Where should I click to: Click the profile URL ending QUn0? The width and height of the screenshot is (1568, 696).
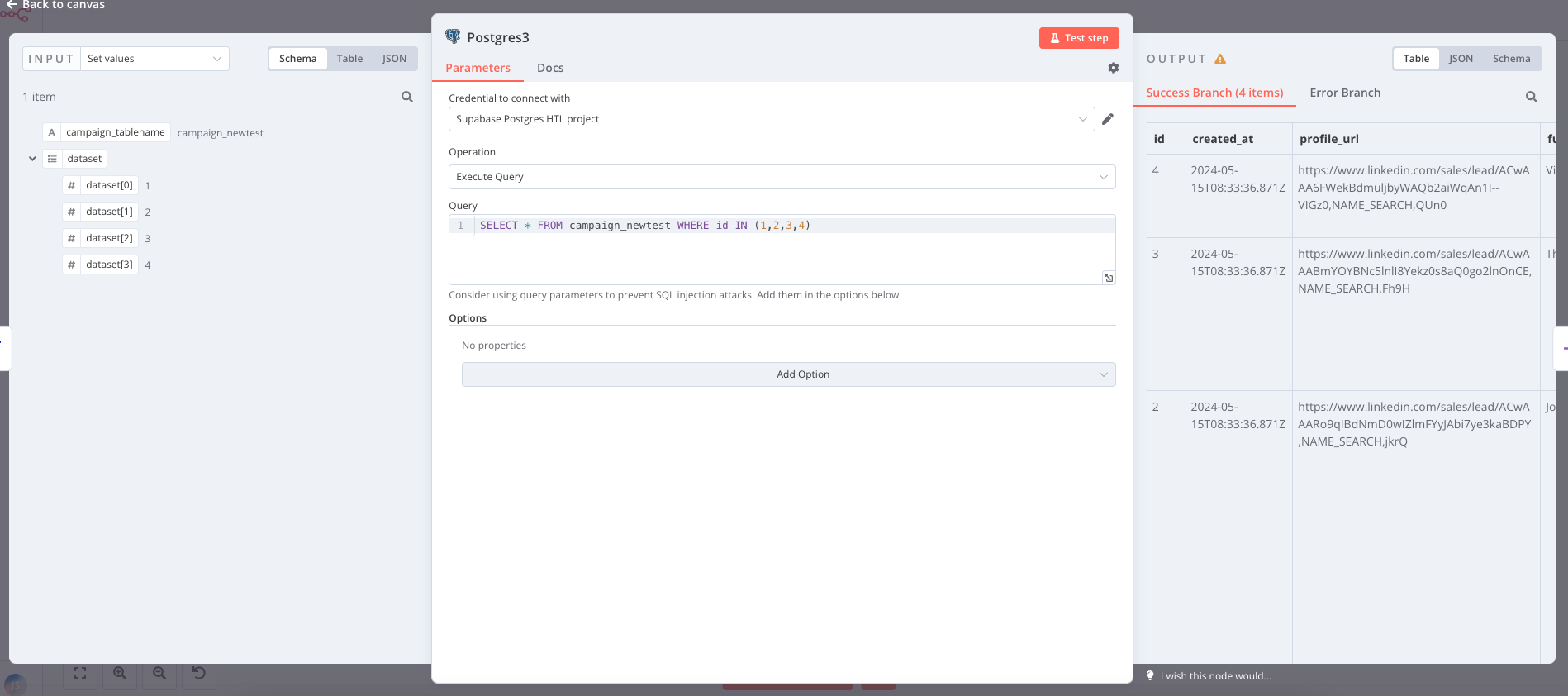tap(1414, 188)
